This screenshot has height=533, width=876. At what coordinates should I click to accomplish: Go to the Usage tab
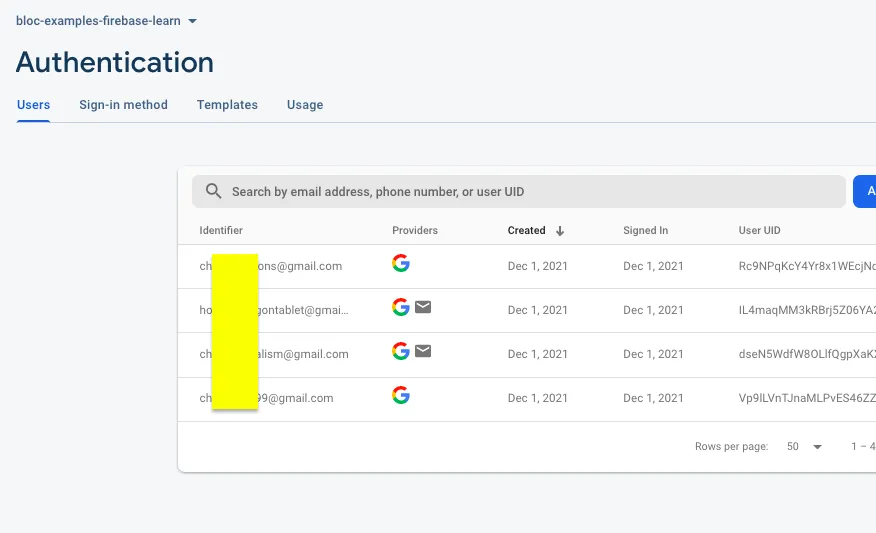305,105
